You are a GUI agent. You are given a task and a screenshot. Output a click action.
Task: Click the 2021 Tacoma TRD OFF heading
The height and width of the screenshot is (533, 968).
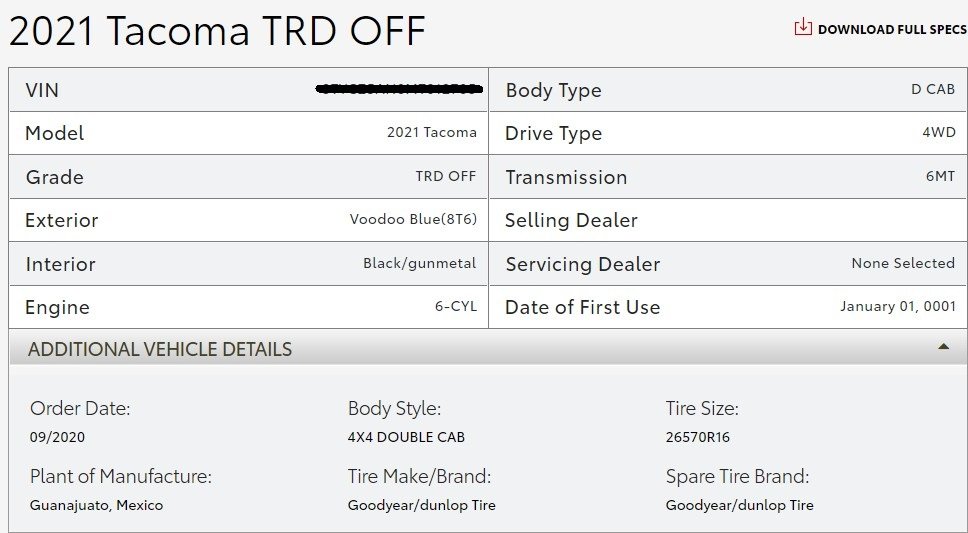217,31
